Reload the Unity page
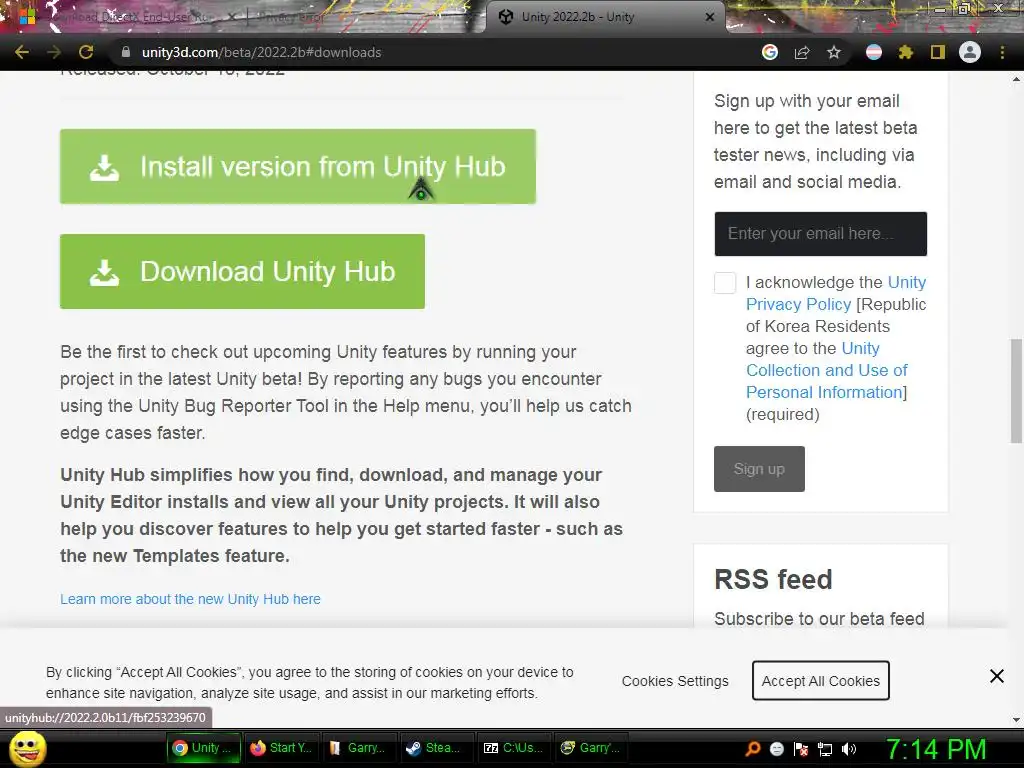Screen dimensions: 1024x768 point(86,52)
